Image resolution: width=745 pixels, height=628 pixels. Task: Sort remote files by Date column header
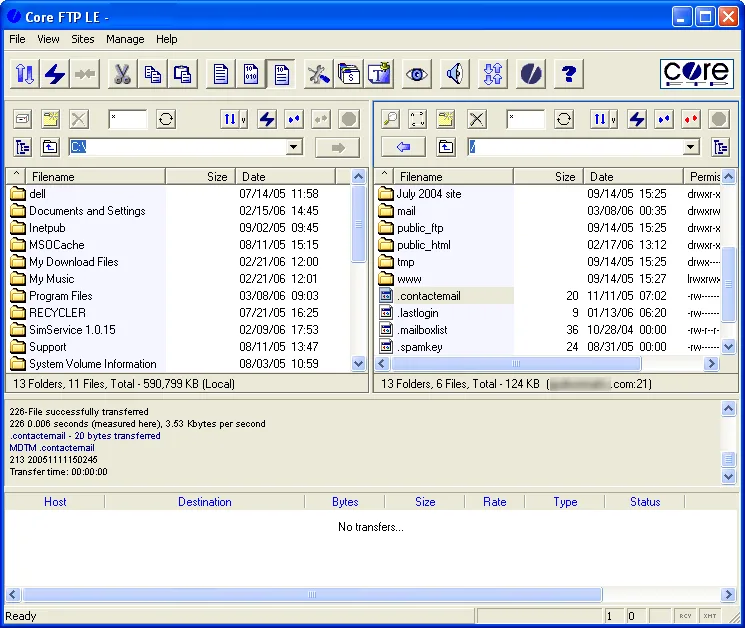633,177
